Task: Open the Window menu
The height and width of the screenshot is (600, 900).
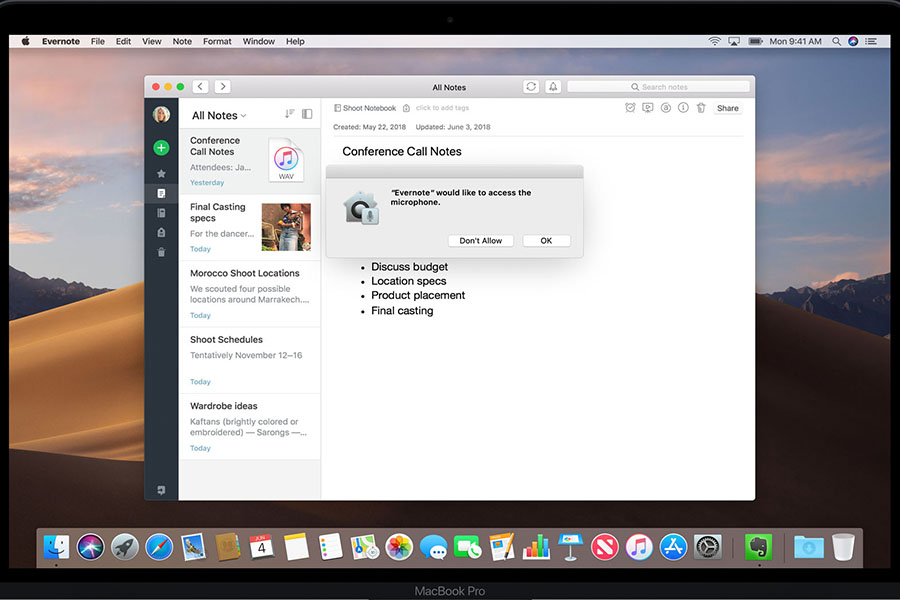Action: pyautogui.click(x=258, y=41)
